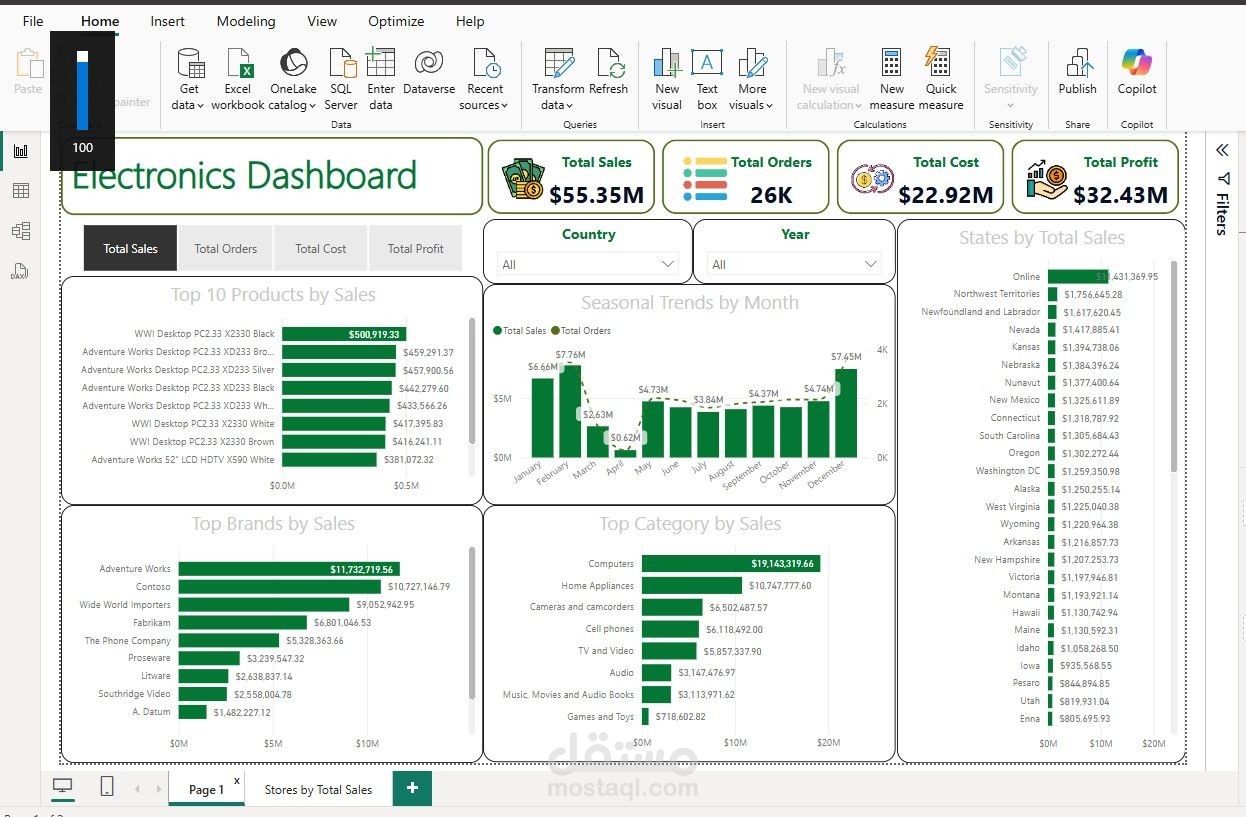Switch to the View ribbon tab
Image resolution: width=1246 pixels, height=817 pixels.
coord(322,21)
